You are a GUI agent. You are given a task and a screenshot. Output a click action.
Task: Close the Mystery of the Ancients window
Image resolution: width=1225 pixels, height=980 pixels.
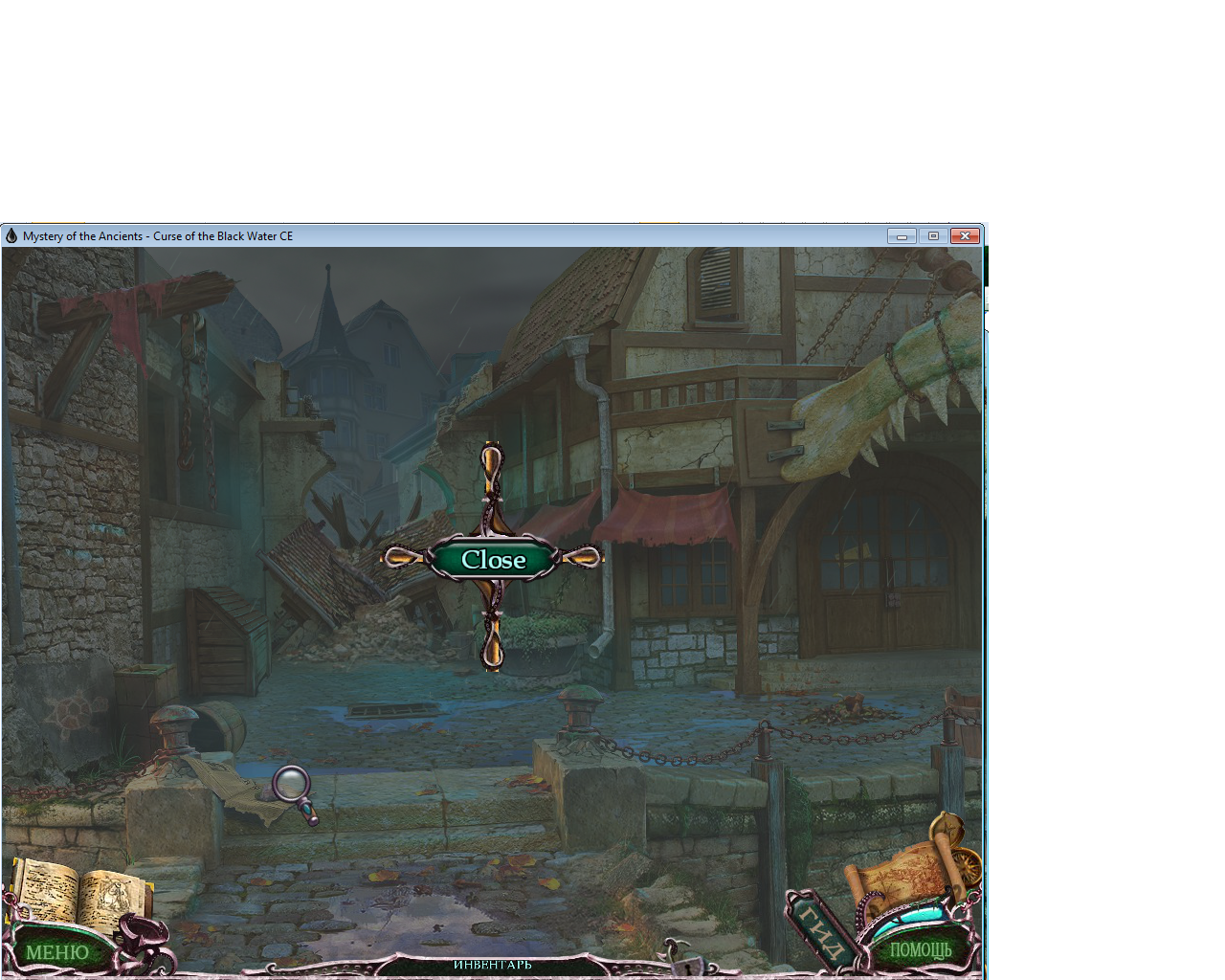[x=965, y=235]
